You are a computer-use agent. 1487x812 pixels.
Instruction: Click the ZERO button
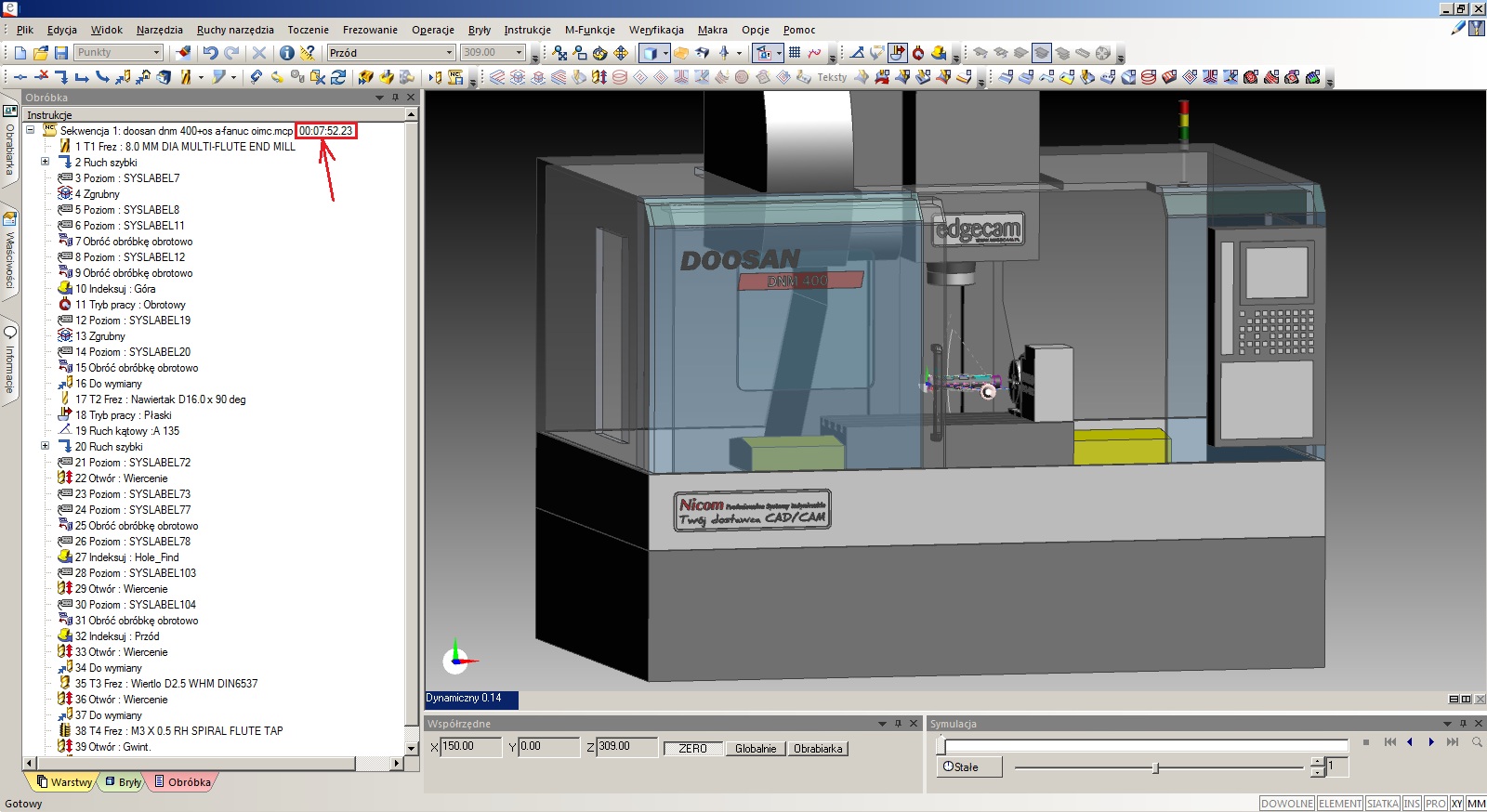coord(692,748)
